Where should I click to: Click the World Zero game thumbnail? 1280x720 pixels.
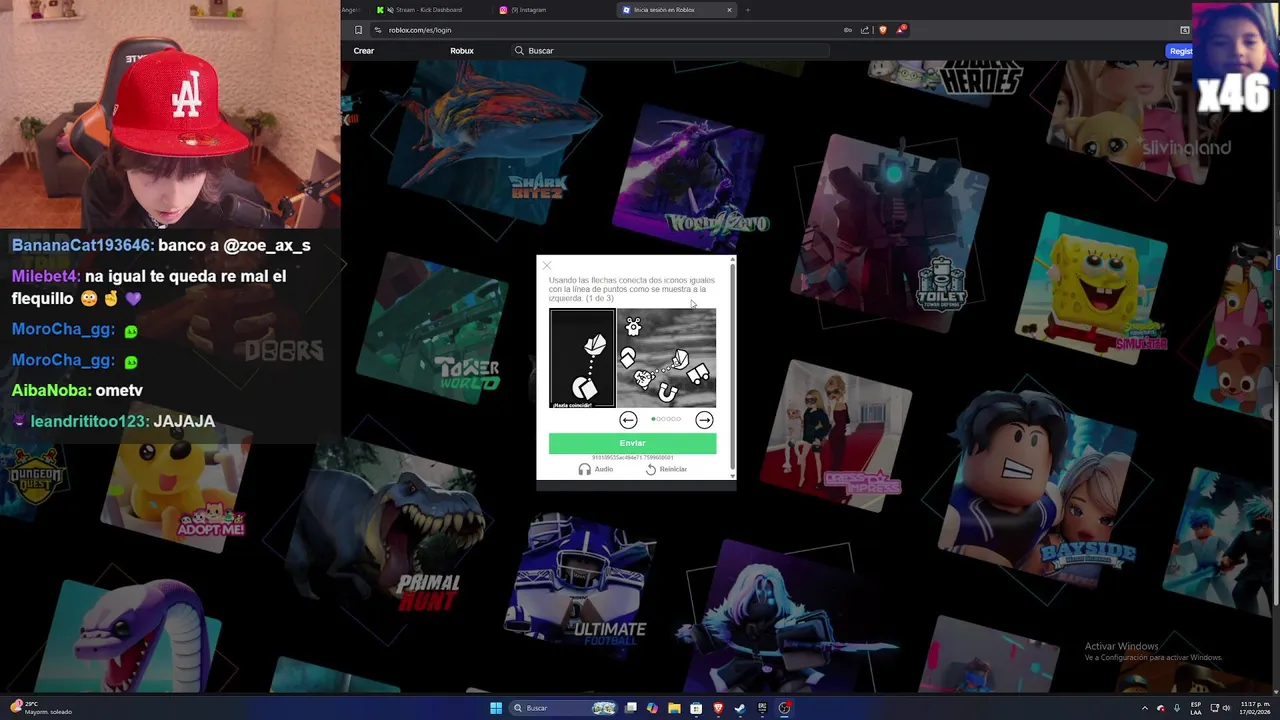(x=690, y=178)
